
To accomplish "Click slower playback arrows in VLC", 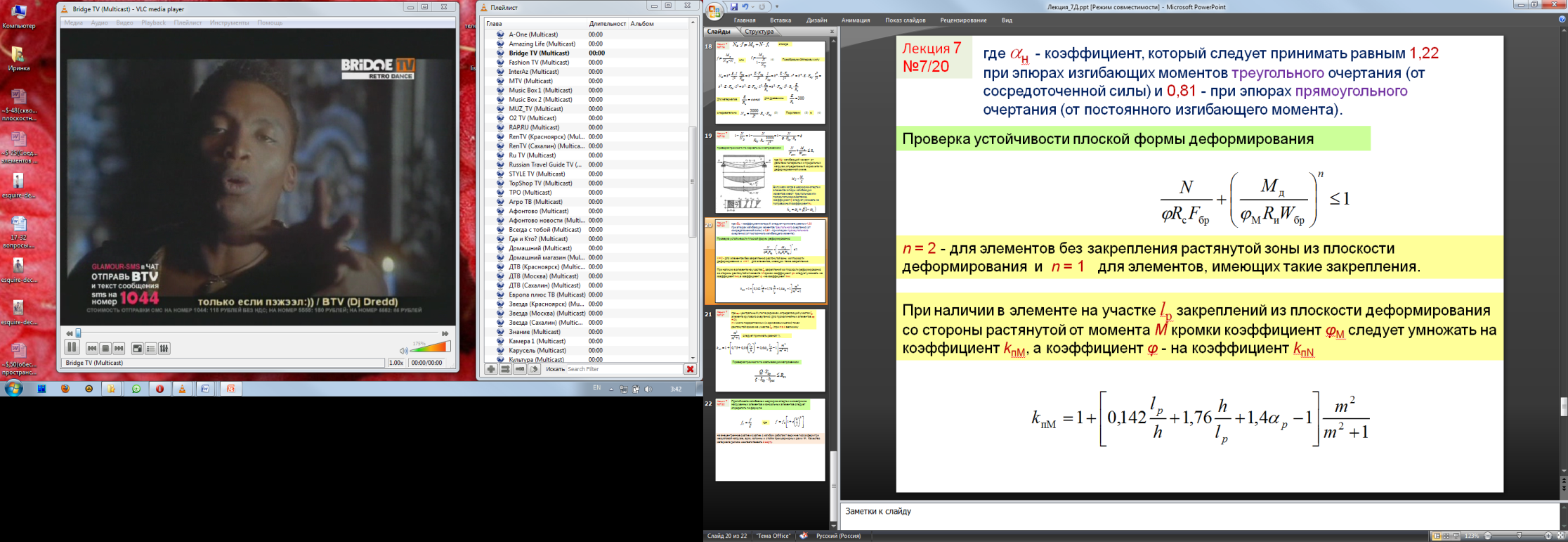I will pos(69,333).
